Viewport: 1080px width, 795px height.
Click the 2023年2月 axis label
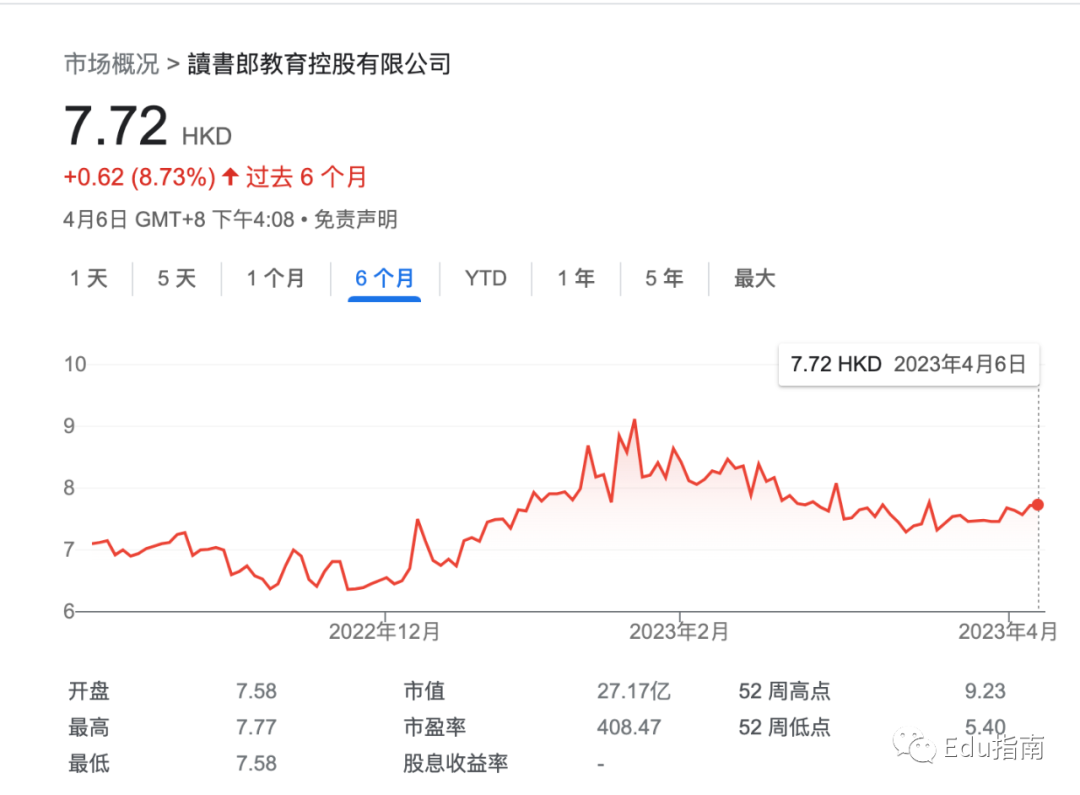click(x=679, y=632)
